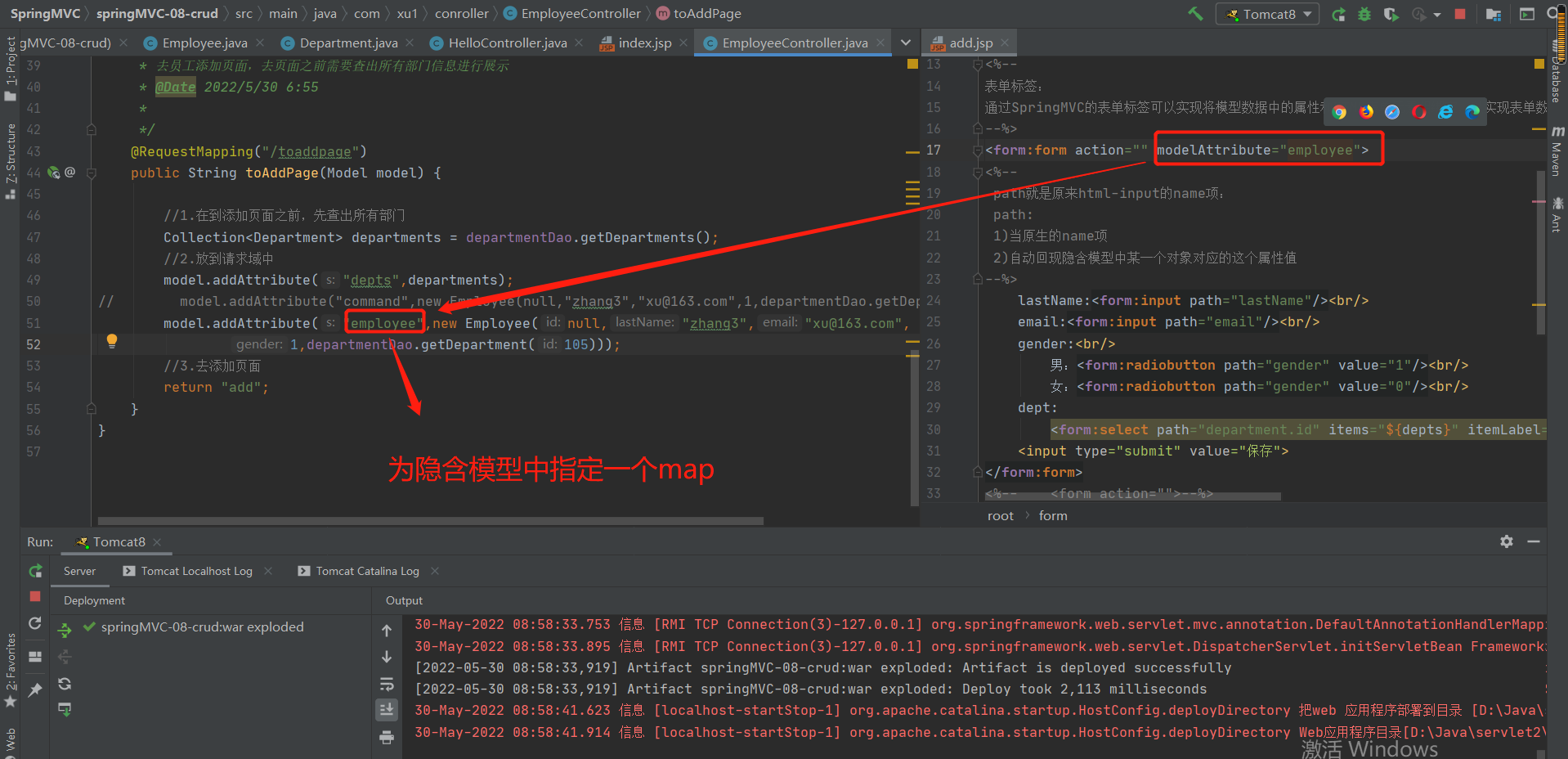Close the add.jsp editor tab
The image size is (1568, 759).
pos(1005,43)
